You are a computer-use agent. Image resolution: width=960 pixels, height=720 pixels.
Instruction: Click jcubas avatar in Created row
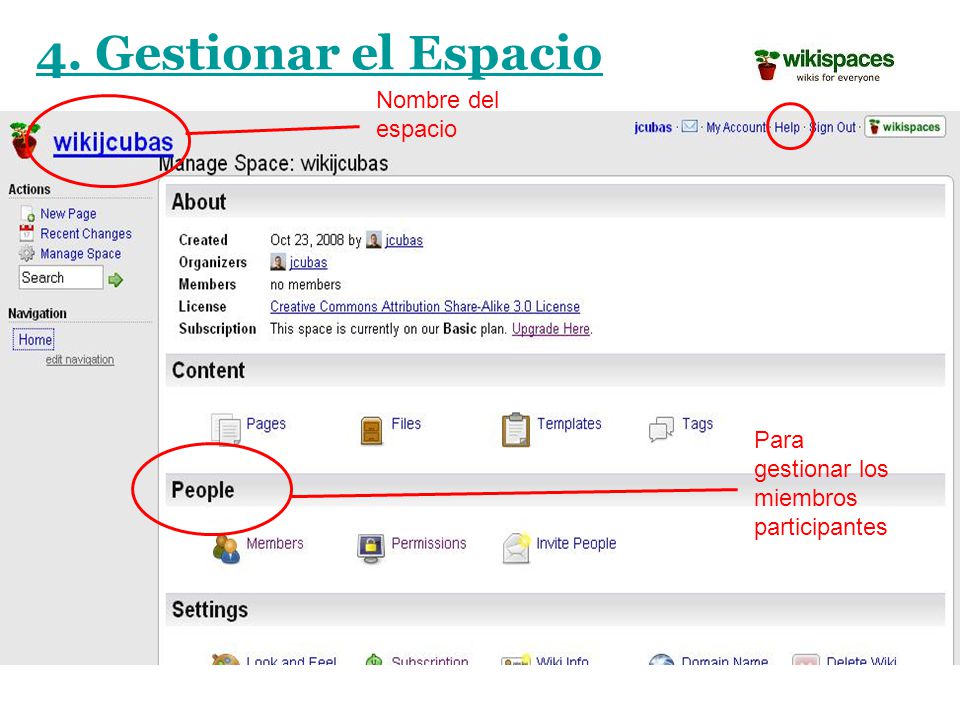pos(373,240)
